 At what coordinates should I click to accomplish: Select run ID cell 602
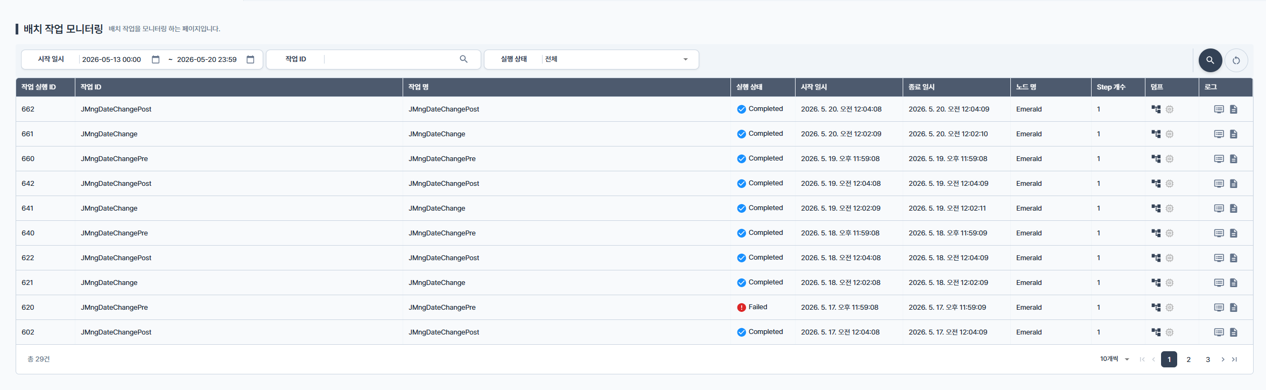pyautogui.click(x=45, y=332)
